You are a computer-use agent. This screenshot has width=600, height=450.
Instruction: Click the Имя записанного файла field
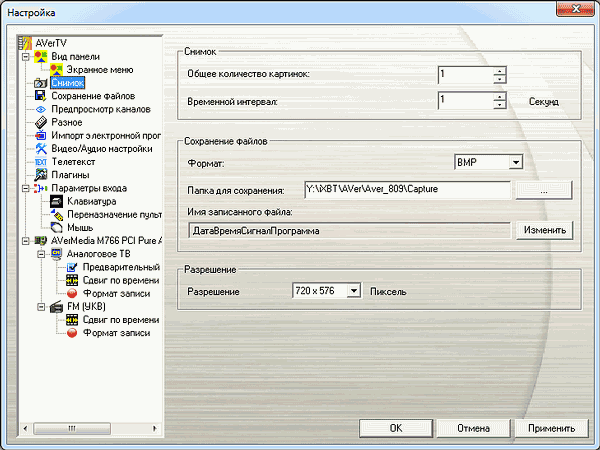click(349, 231)
